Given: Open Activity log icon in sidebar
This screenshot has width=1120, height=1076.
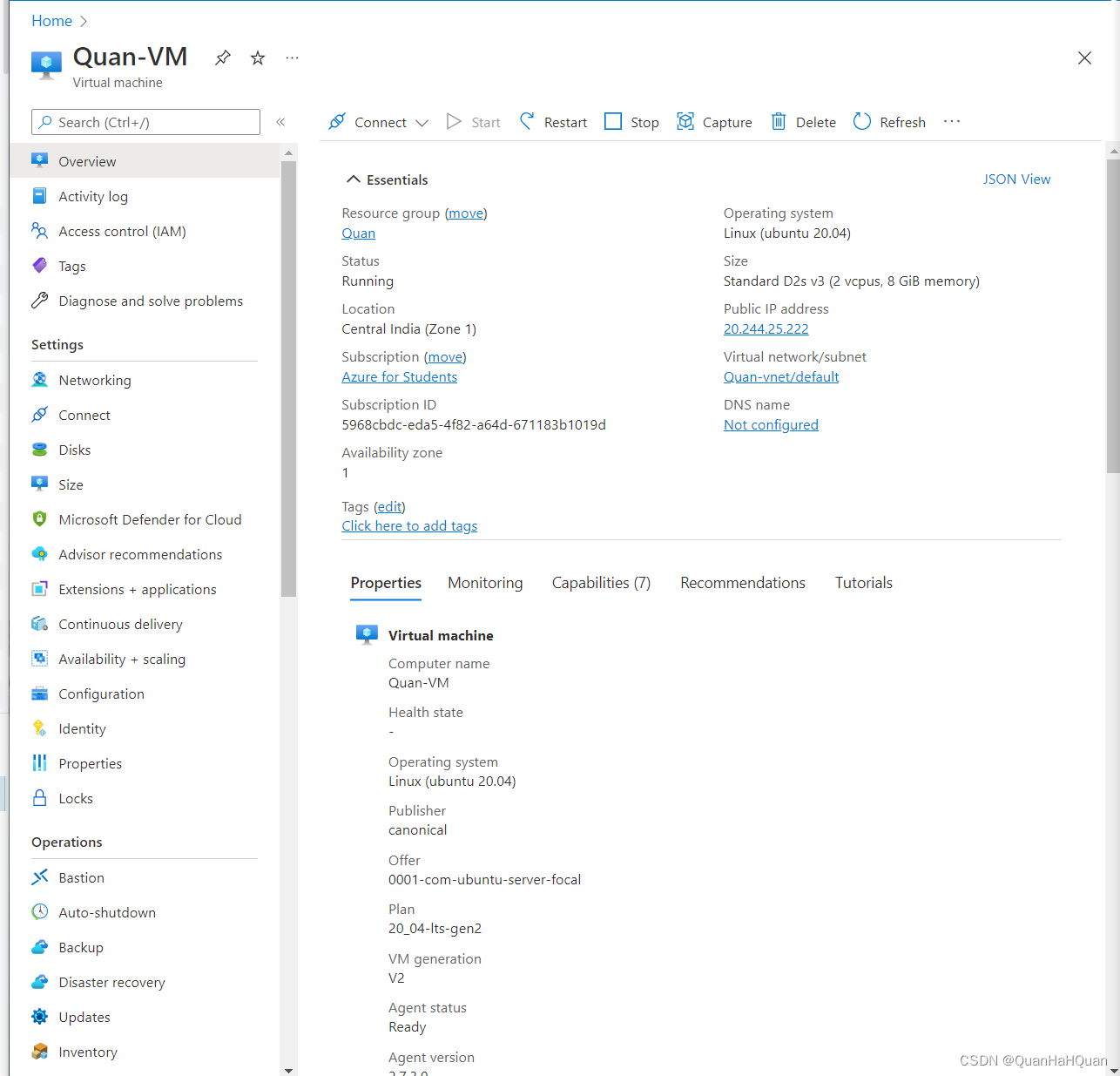Looking at the screenshot, I should 39,196.
